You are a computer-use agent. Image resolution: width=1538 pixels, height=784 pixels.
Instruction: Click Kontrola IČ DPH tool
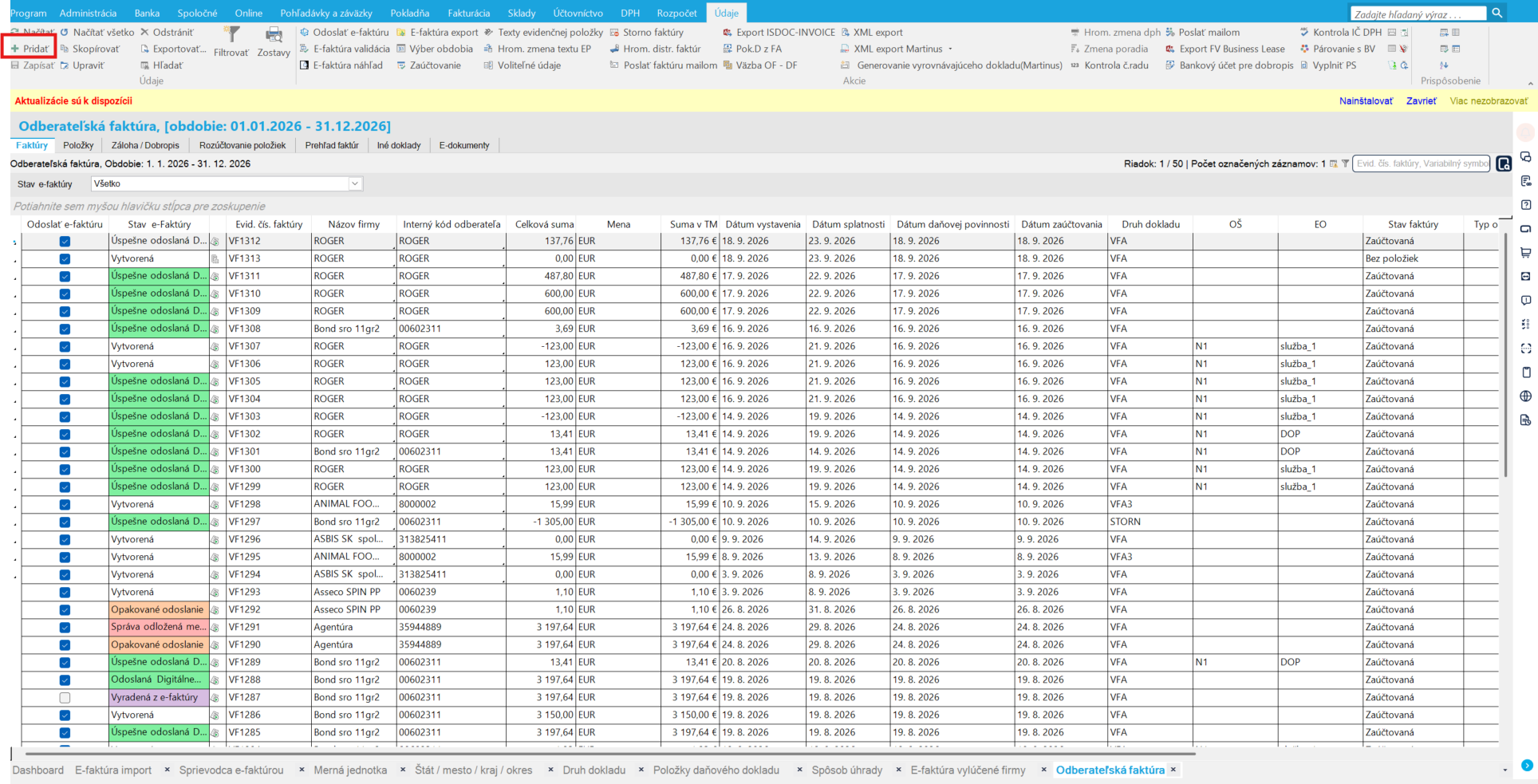click(1340, 33)
